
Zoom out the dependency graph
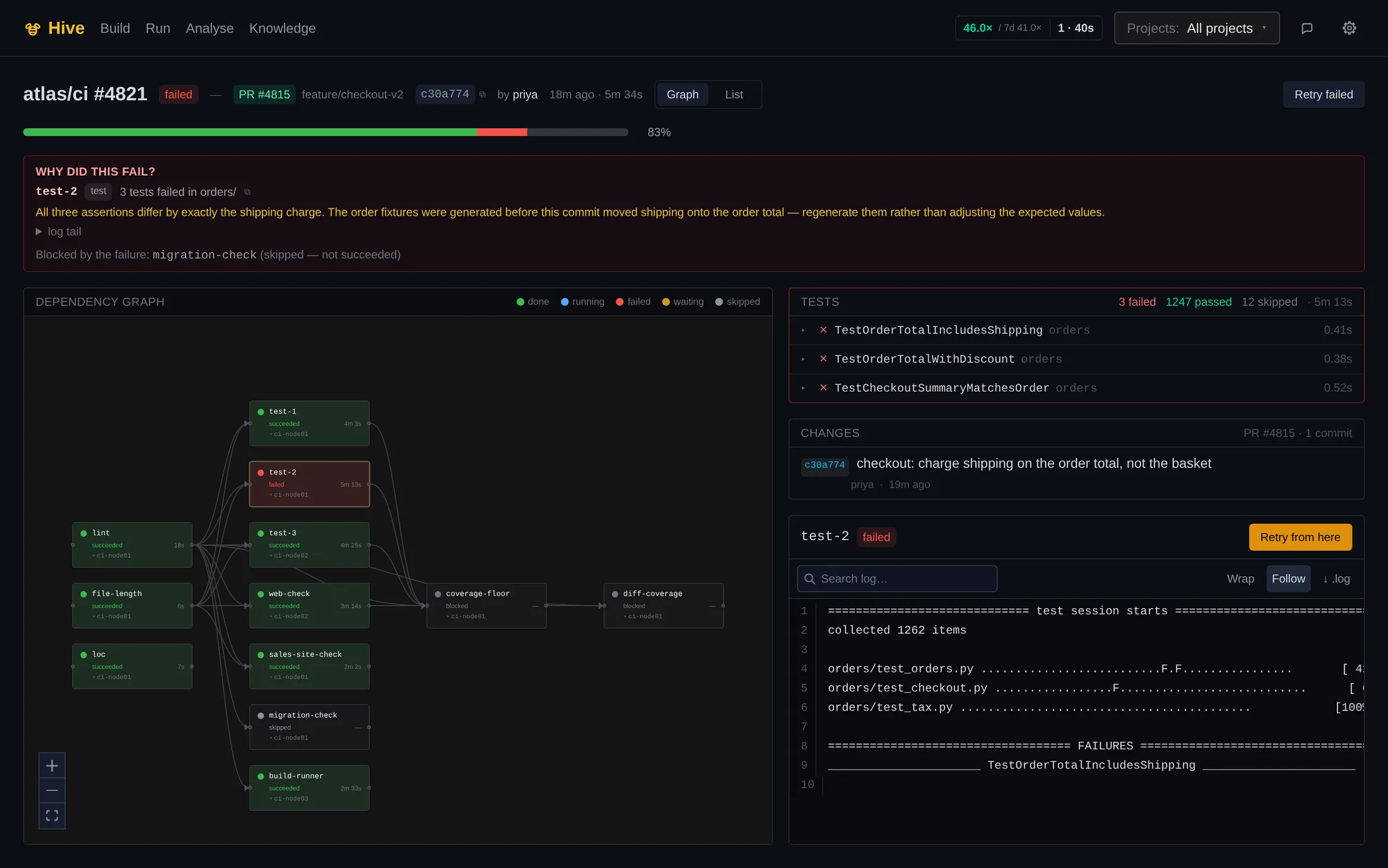point(52,790)
